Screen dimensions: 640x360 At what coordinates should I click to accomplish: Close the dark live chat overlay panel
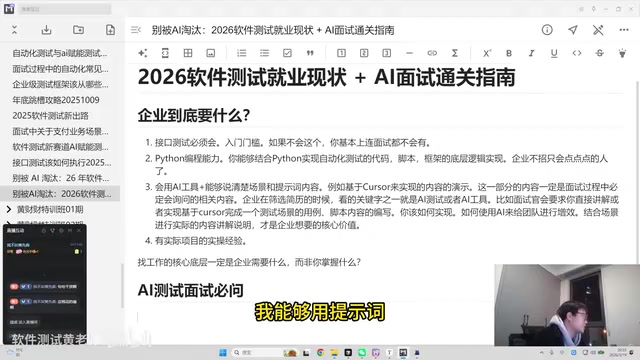[x=79, y=231]
